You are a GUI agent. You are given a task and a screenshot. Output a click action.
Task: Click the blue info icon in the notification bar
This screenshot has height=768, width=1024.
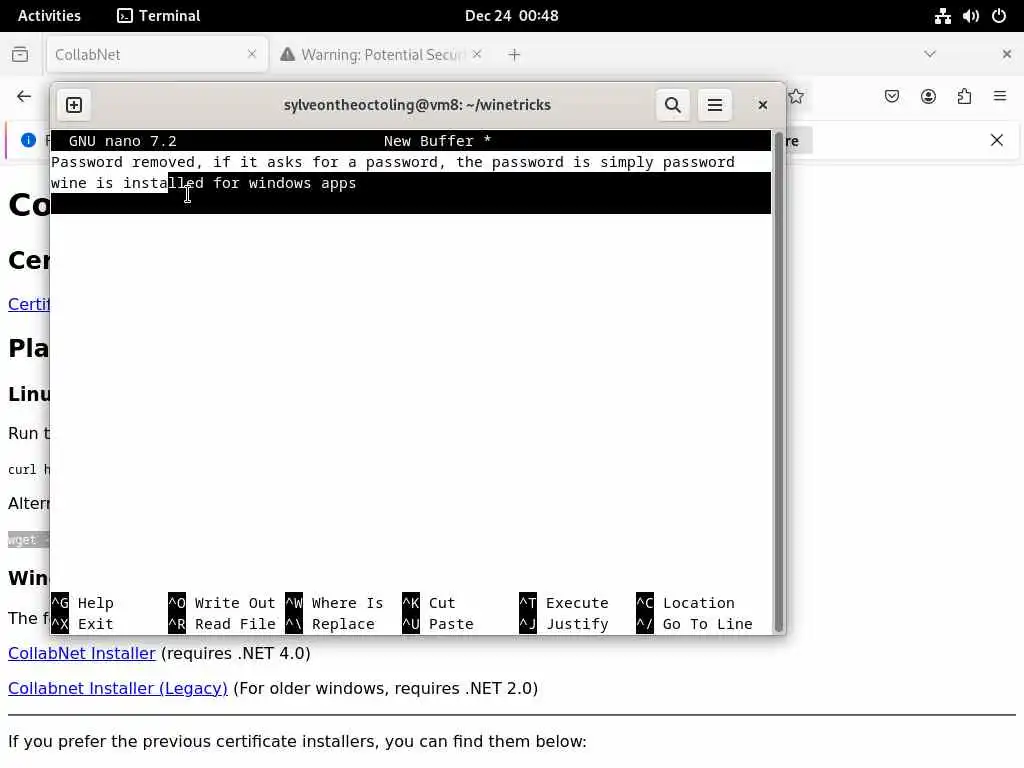tap(28, 140)
